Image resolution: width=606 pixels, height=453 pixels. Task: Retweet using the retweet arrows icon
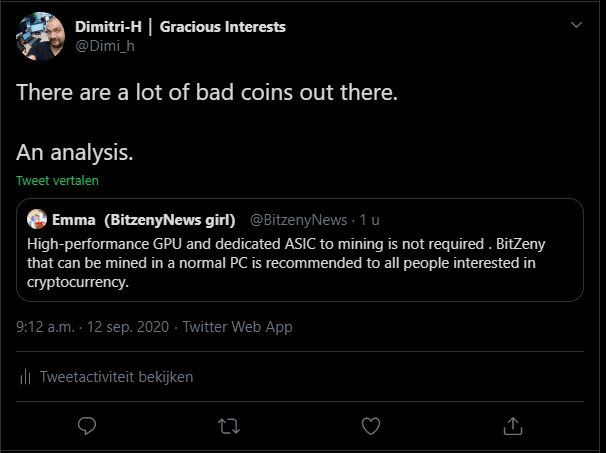click(229, 426)
